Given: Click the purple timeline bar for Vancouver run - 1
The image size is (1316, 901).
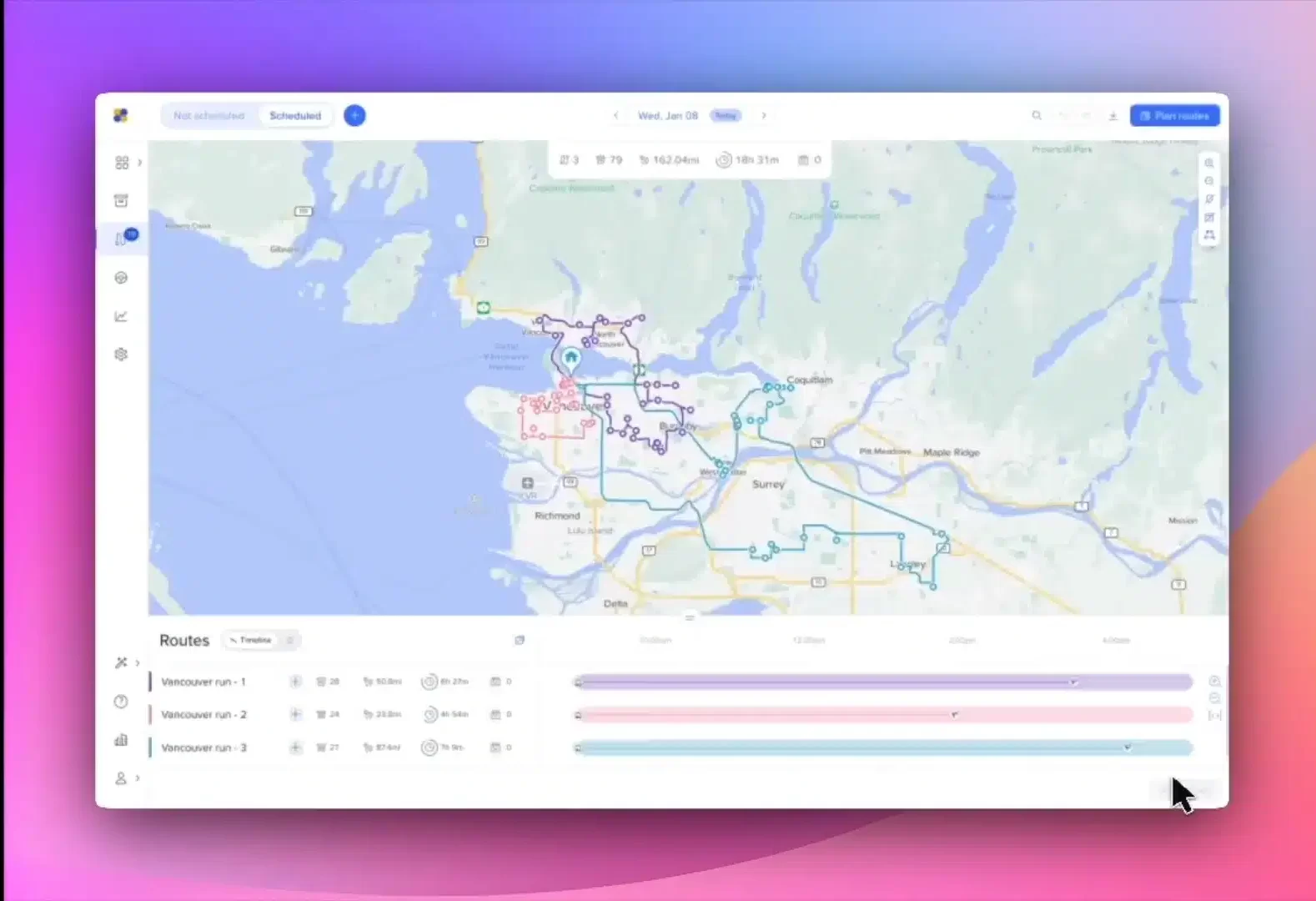Looking at the screenshot, I should pyautogui.click(x=884, y=682).
